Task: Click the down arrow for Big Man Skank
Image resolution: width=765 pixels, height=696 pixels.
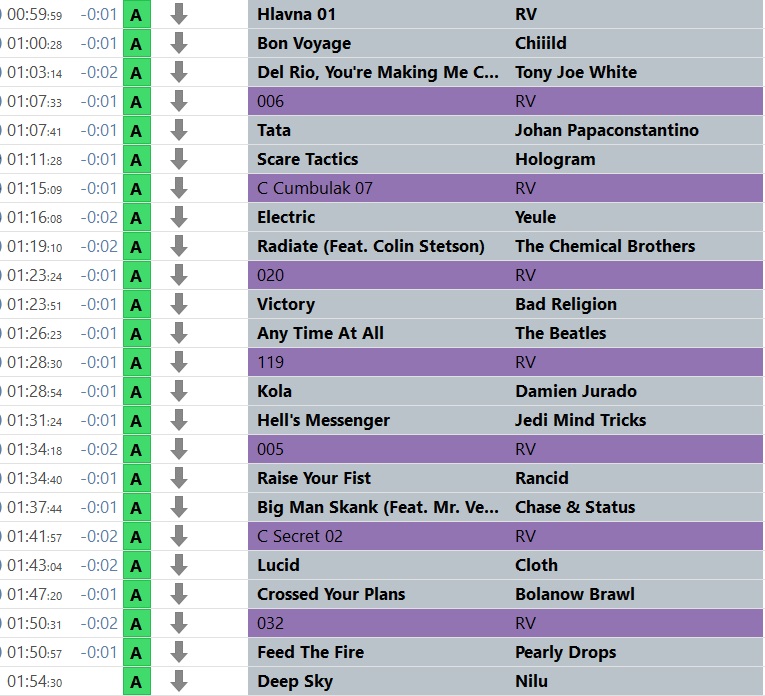Action: (x=179, y=508)
